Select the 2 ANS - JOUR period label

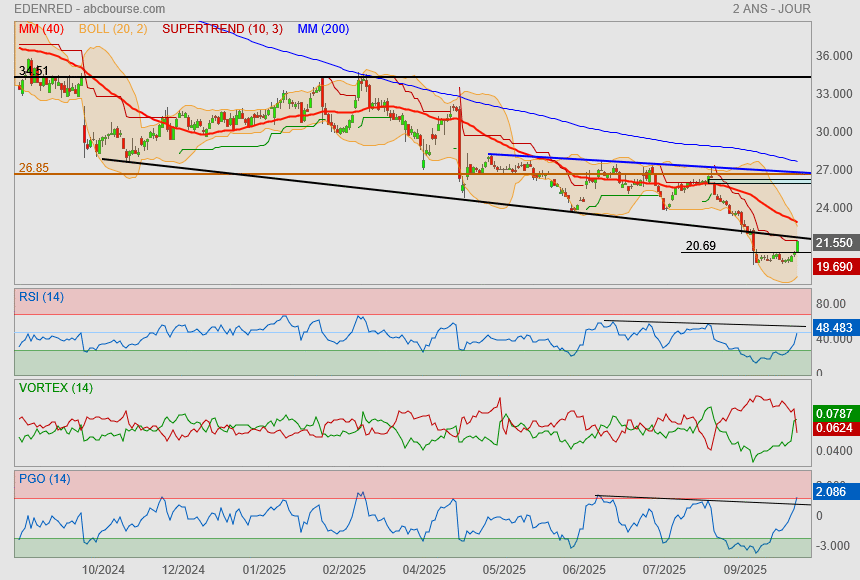pos(771,9)
